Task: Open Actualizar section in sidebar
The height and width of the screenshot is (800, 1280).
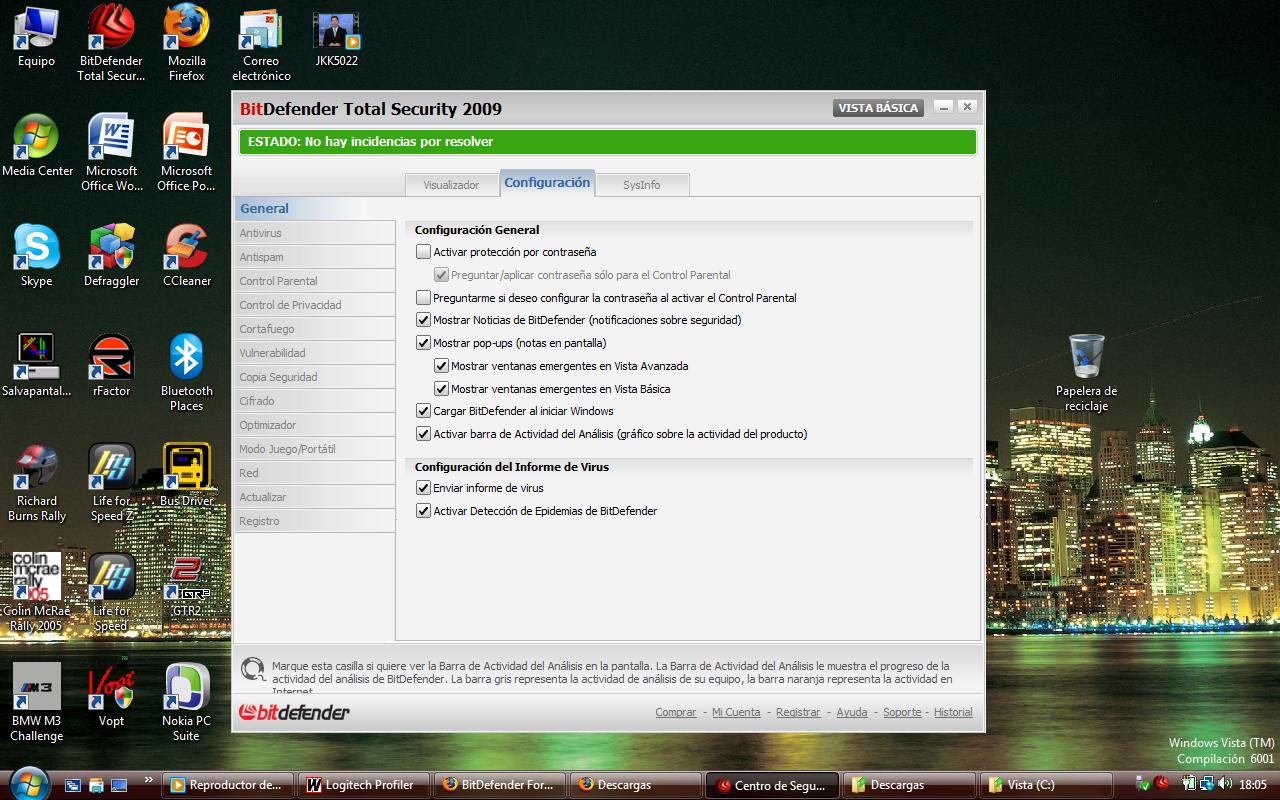Action: (315, 497)
